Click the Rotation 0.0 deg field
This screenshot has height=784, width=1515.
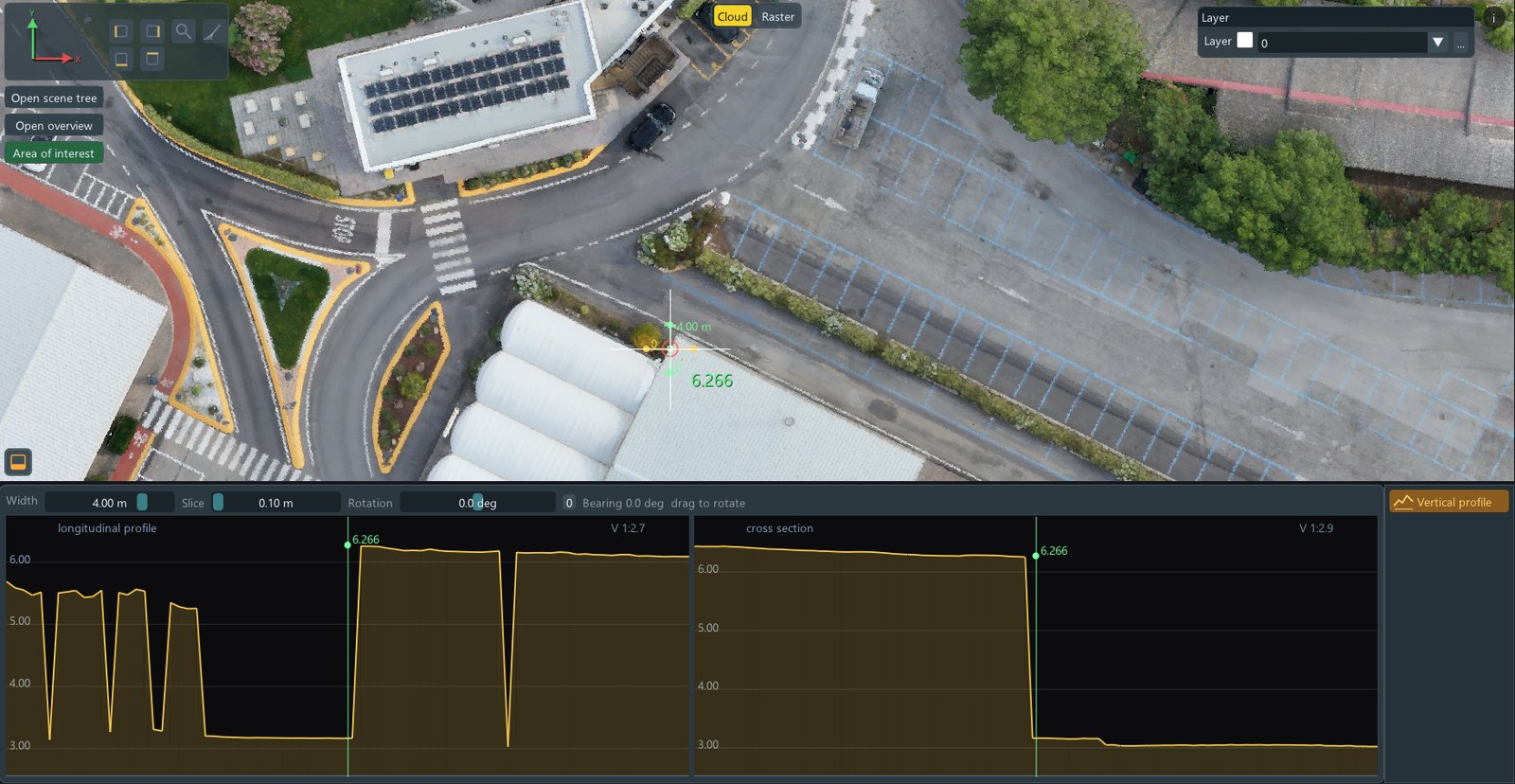coord(477,503)
